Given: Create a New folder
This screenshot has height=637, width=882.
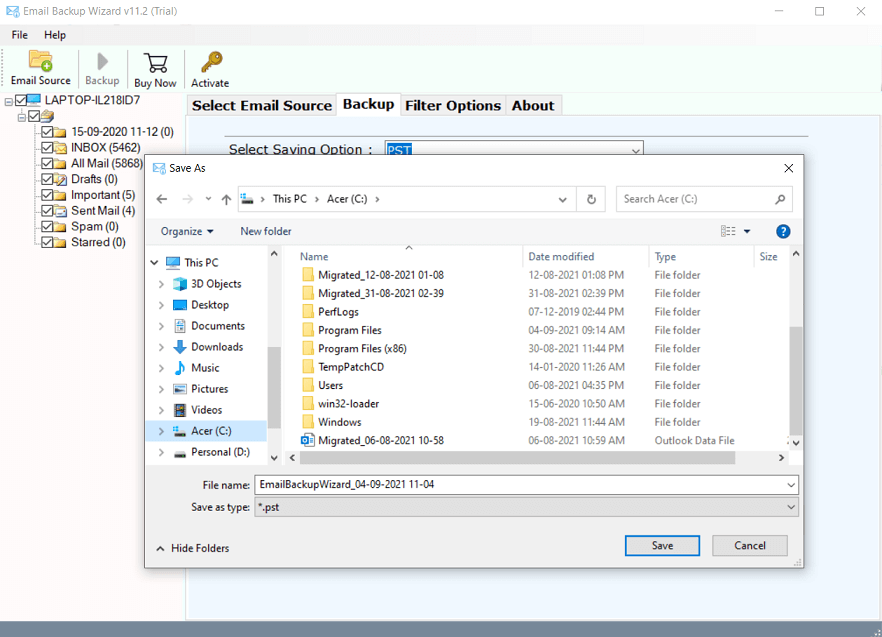Looking at the screenshot, I should [266, 231].
